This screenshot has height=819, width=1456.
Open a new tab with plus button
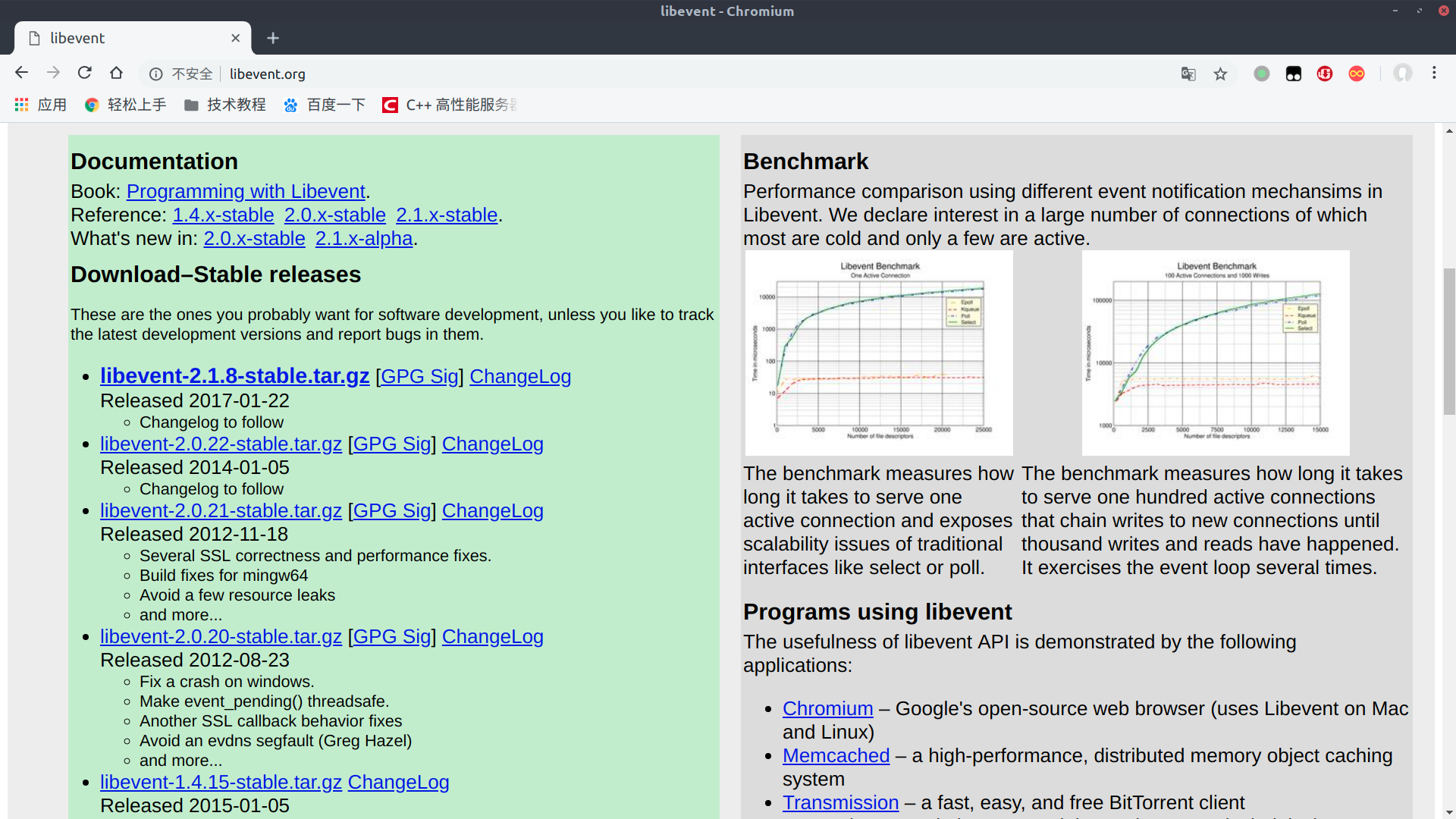tap(273, 38)
